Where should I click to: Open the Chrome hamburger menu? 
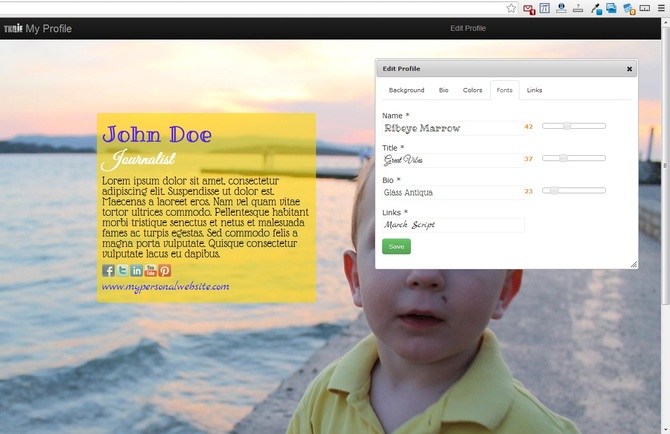click(x=661, y=8)
